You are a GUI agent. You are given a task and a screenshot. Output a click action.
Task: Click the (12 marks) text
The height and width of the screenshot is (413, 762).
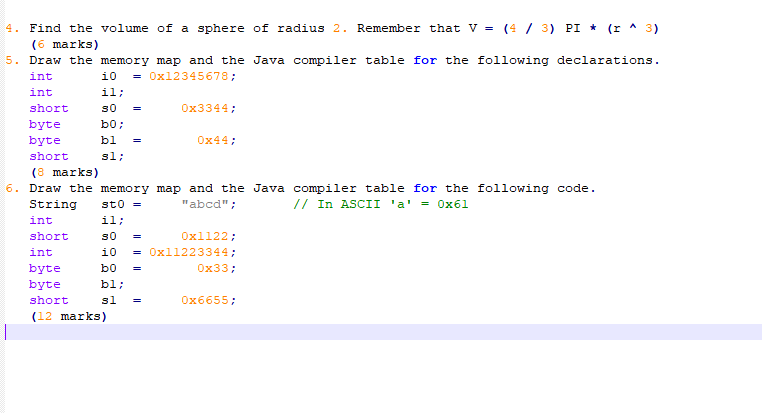click(69, 316)
